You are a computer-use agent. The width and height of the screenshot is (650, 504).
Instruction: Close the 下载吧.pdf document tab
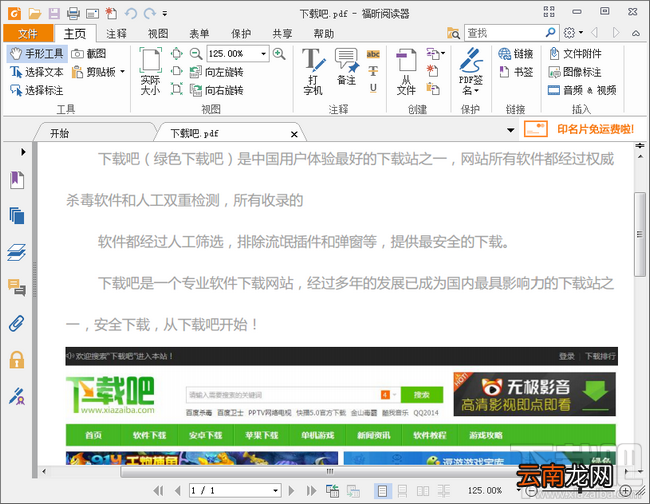pyautogui.click(x=294, y=134)
